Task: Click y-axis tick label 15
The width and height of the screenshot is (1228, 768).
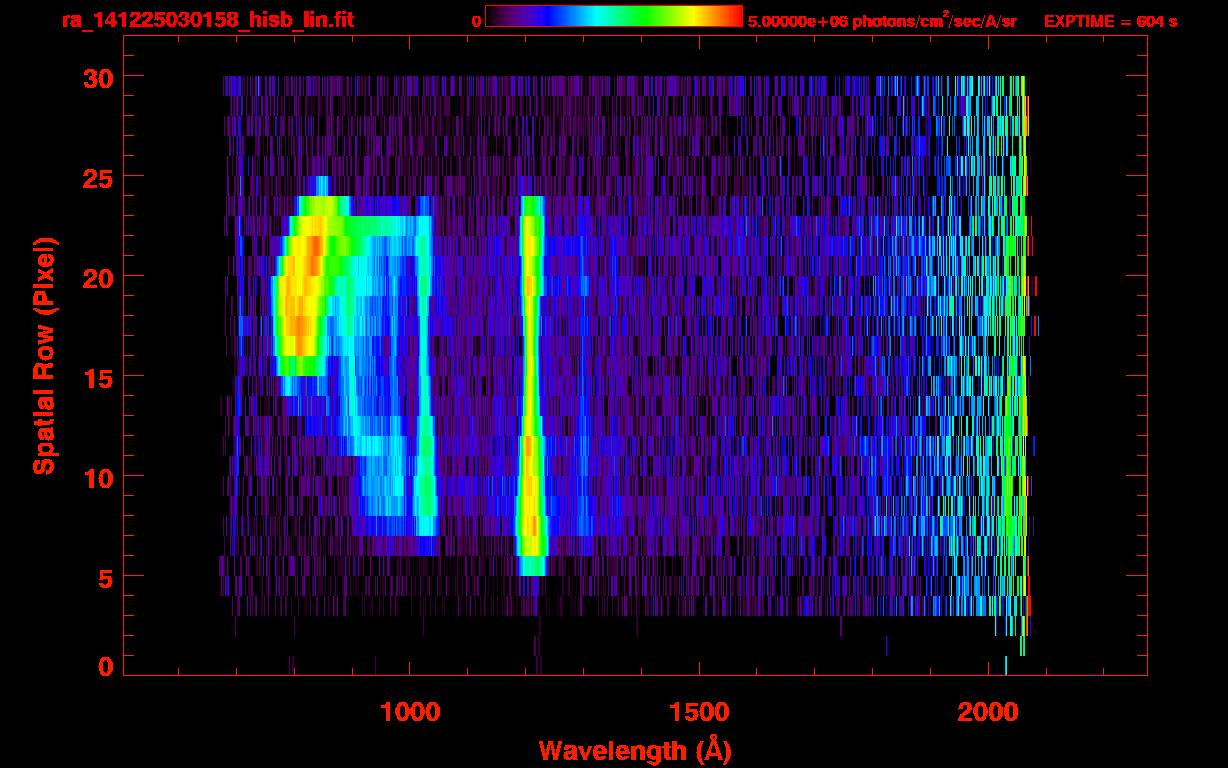Action: tap(98, 377)
